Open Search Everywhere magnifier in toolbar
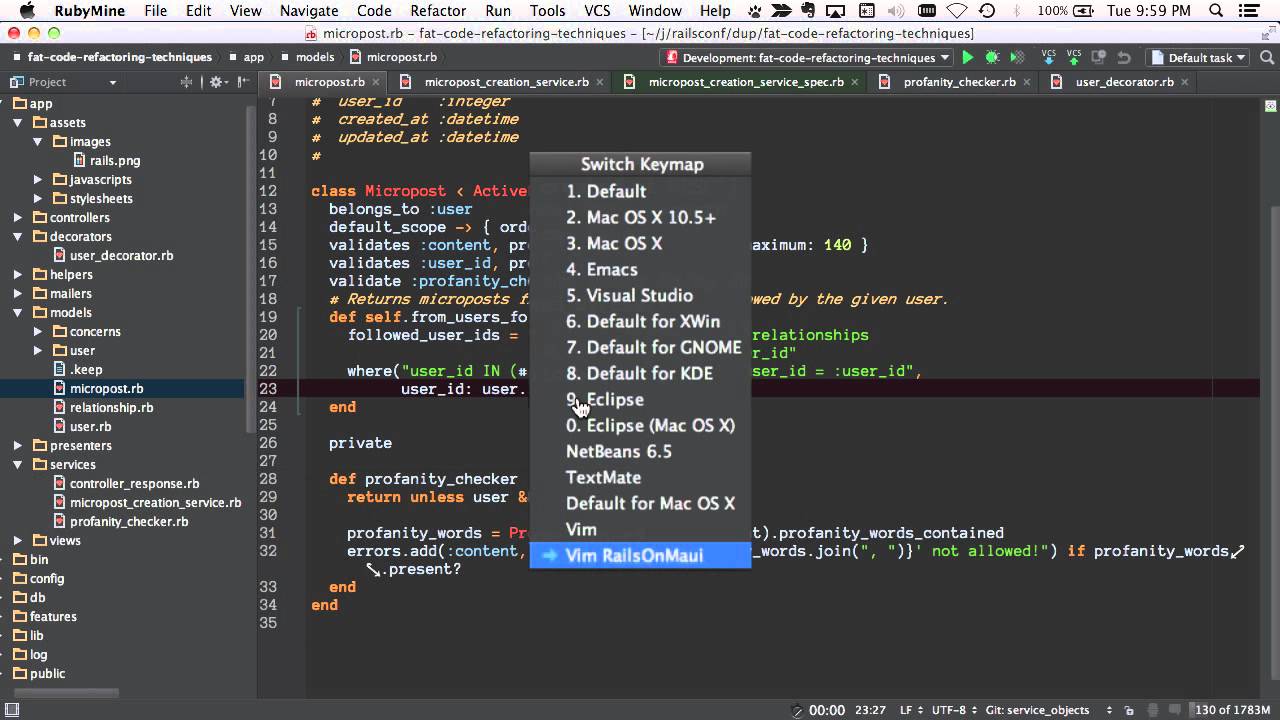Viewport: 1280px width, 720px height. pos(1266,58)
